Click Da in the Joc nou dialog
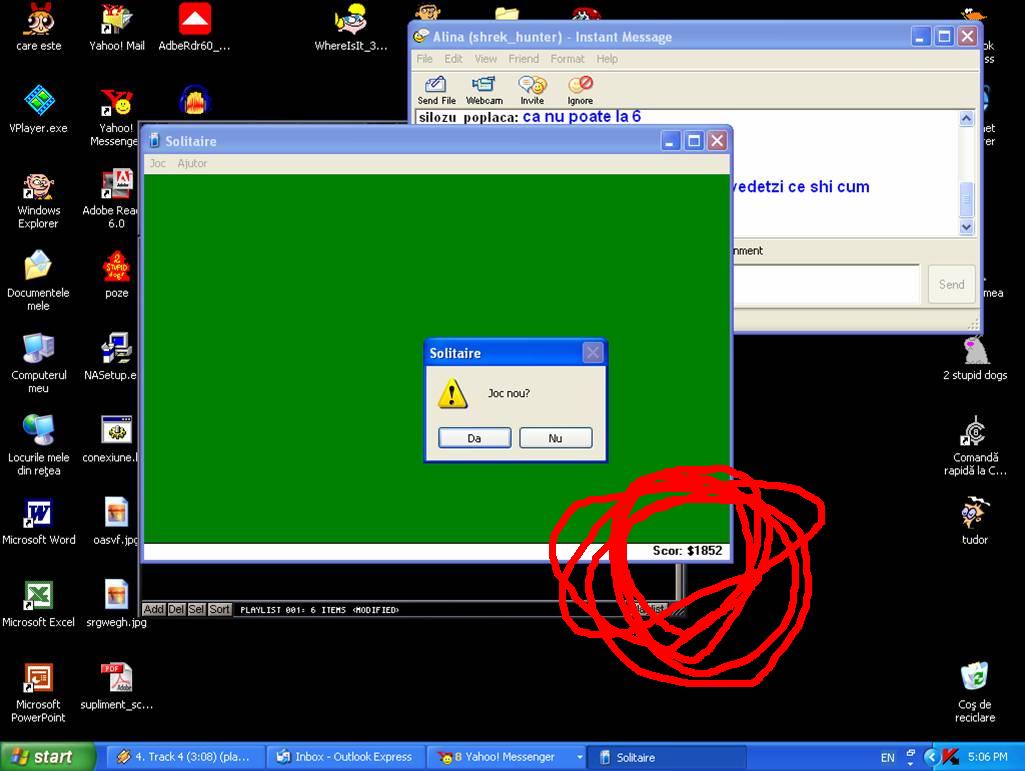 pyautogui.click(x=475, y=437)
